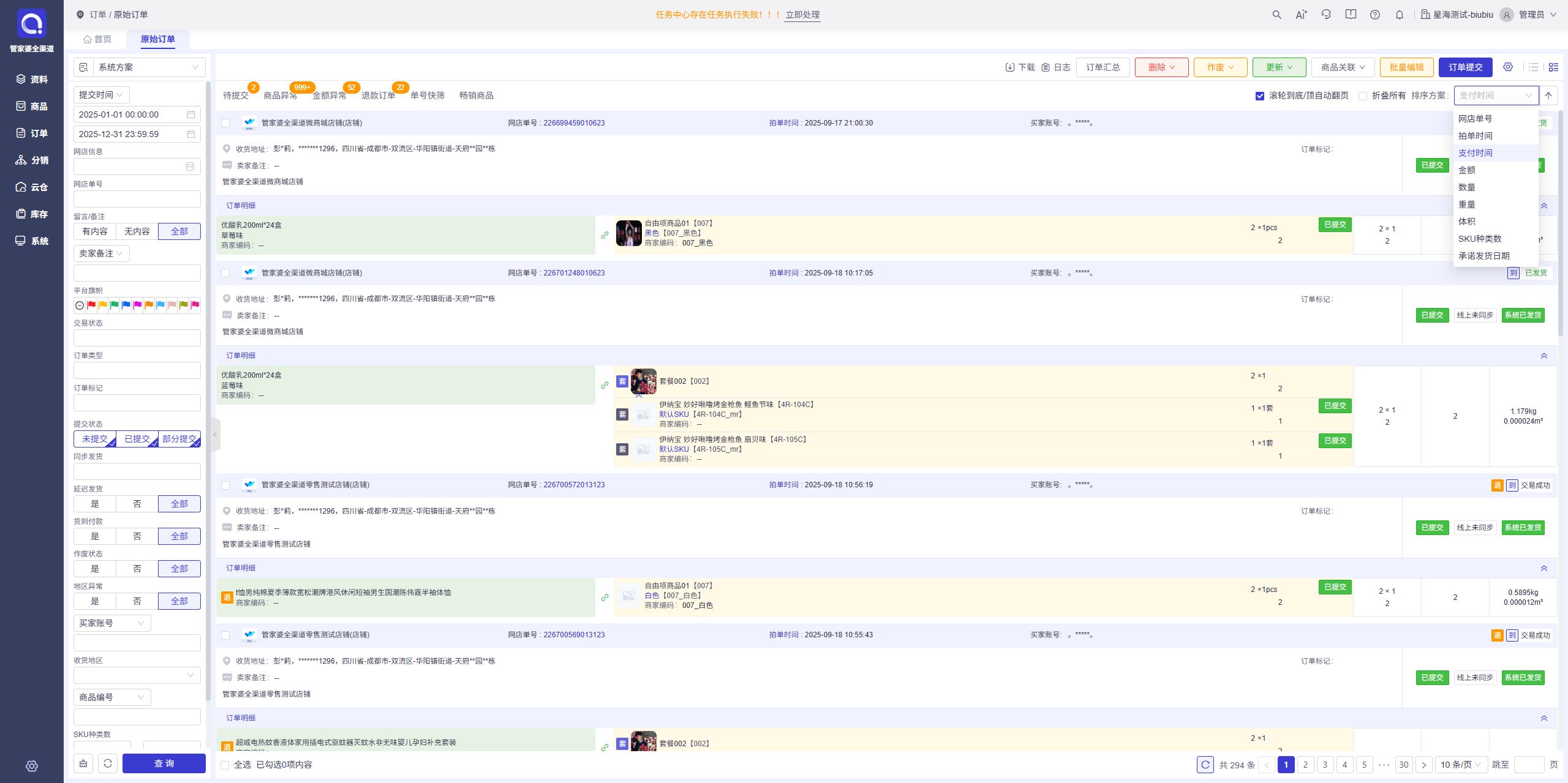
Task: Click the 查询 search button
Action: pos(164,763)
